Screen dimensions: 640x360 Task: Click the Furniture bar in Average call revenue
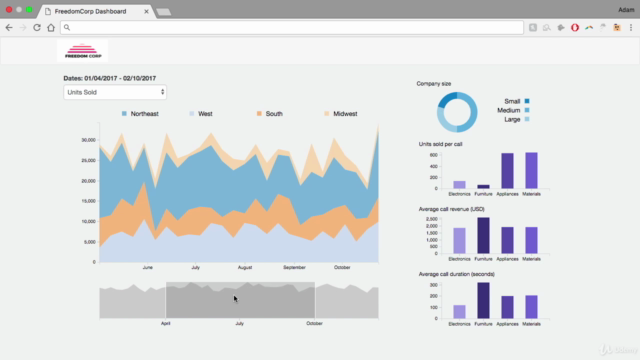click(x=483, y=236)
